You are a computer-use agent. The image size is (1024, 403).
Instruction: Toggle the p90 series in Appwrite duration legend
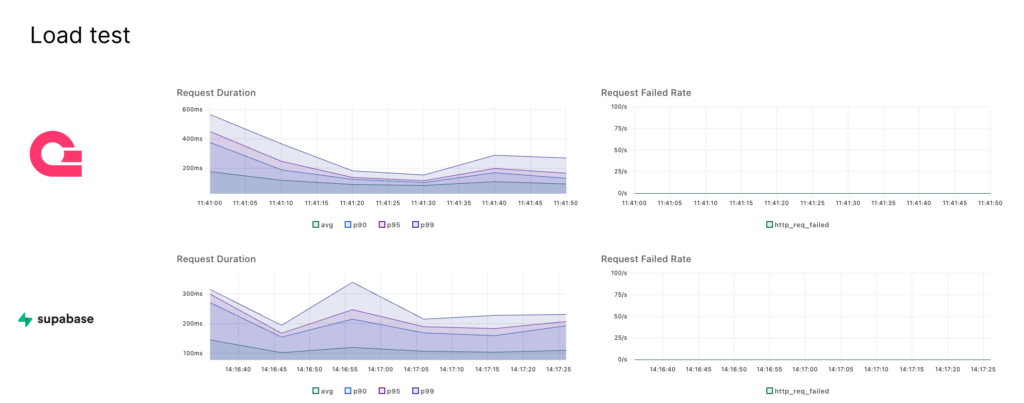360,225
